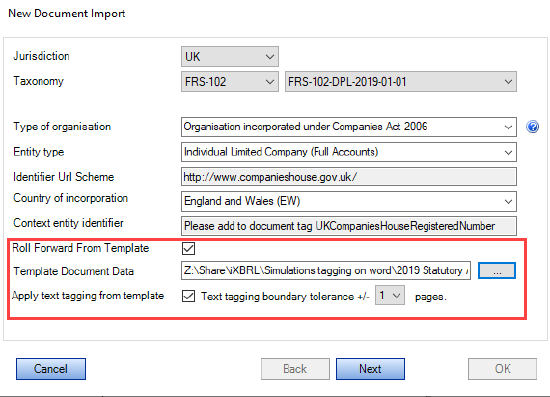Click the Country of incorporation label

(x=71, y=198)
